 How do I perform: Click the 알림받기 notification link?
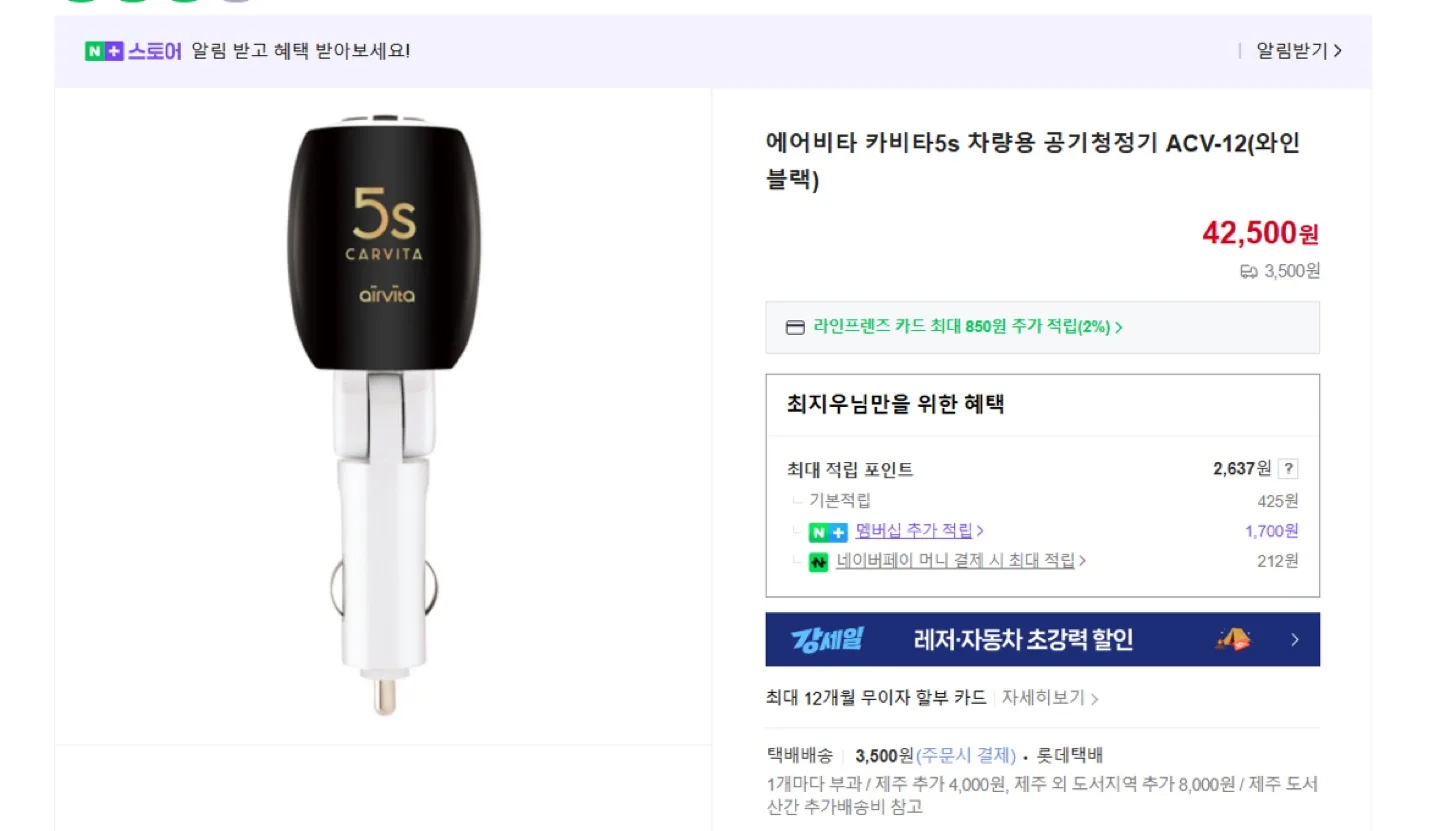1298,51
